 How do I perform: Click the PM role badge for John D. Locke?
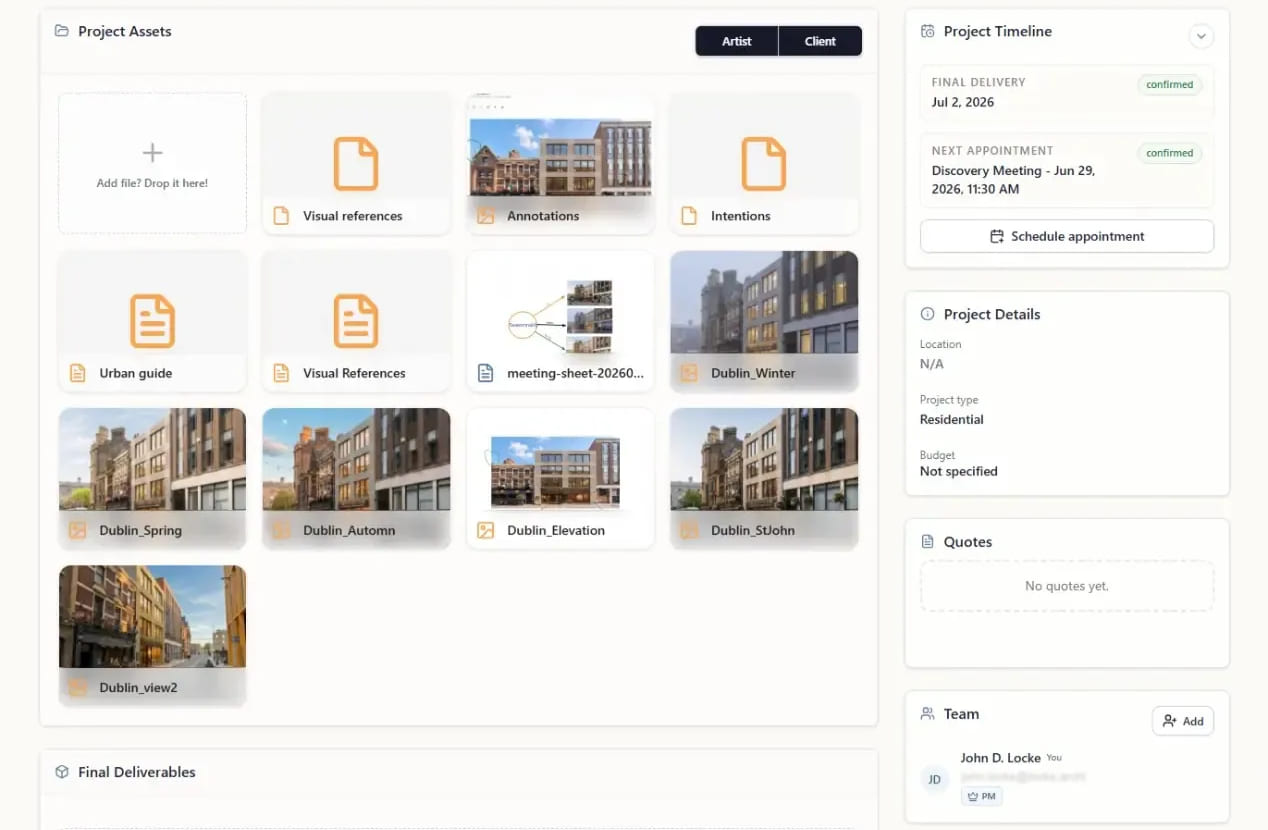pyautogui.click(x=982, y=796)
